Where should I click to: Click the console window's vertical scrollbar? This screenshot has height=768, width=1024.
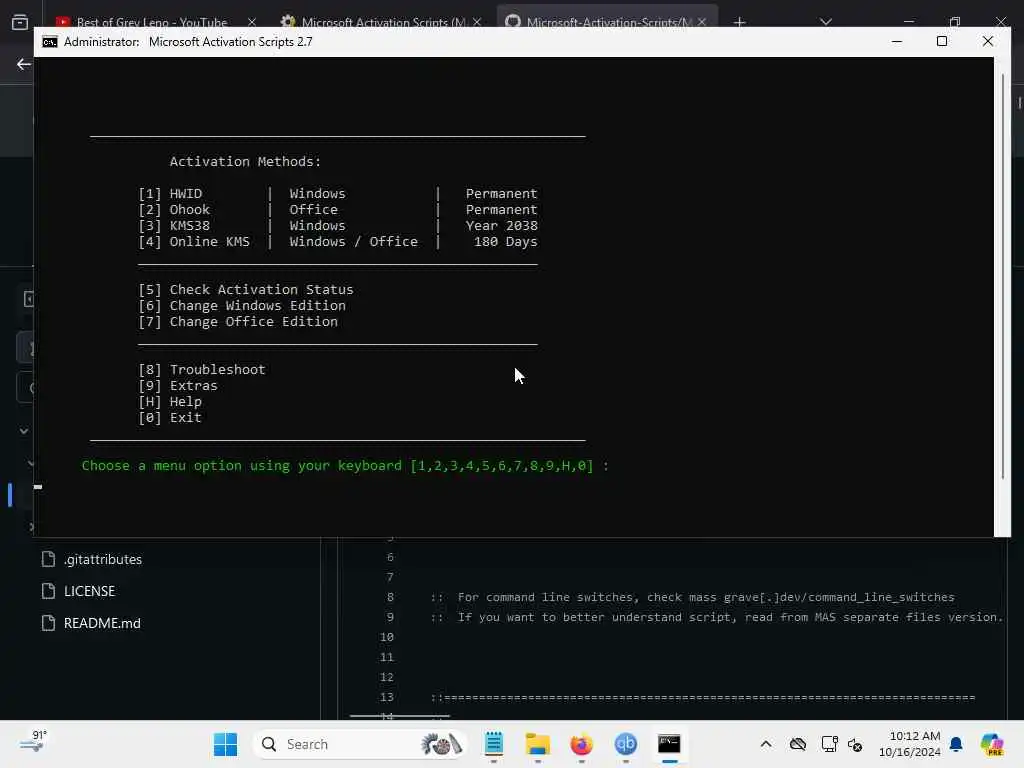pos(1003,276)
